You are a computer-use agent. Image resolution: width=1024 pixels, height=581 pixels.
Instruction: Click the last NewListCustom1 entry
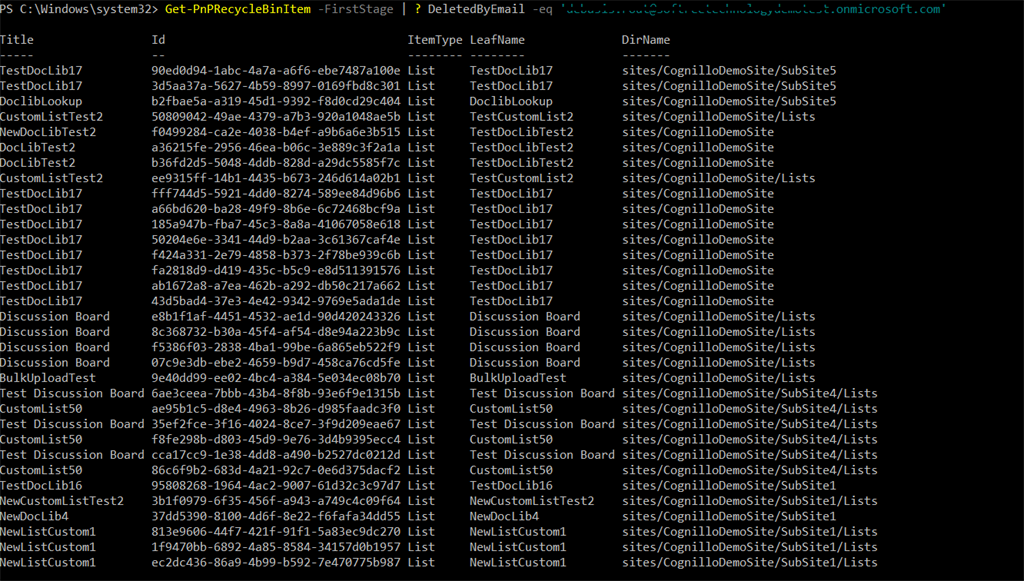pos(48,562)
